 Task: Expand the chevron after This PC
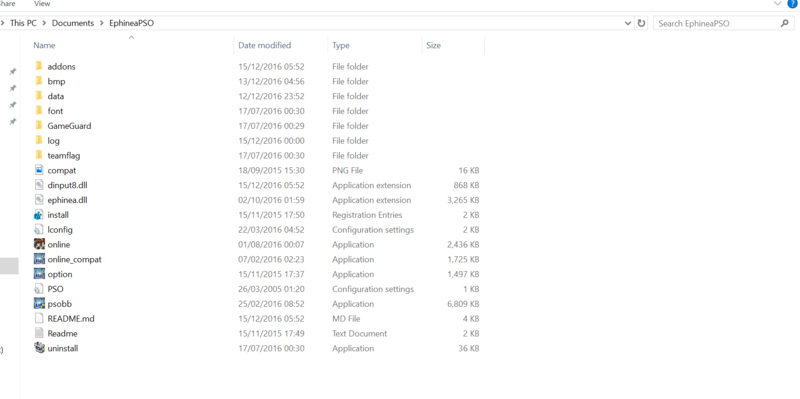(45, 23)
